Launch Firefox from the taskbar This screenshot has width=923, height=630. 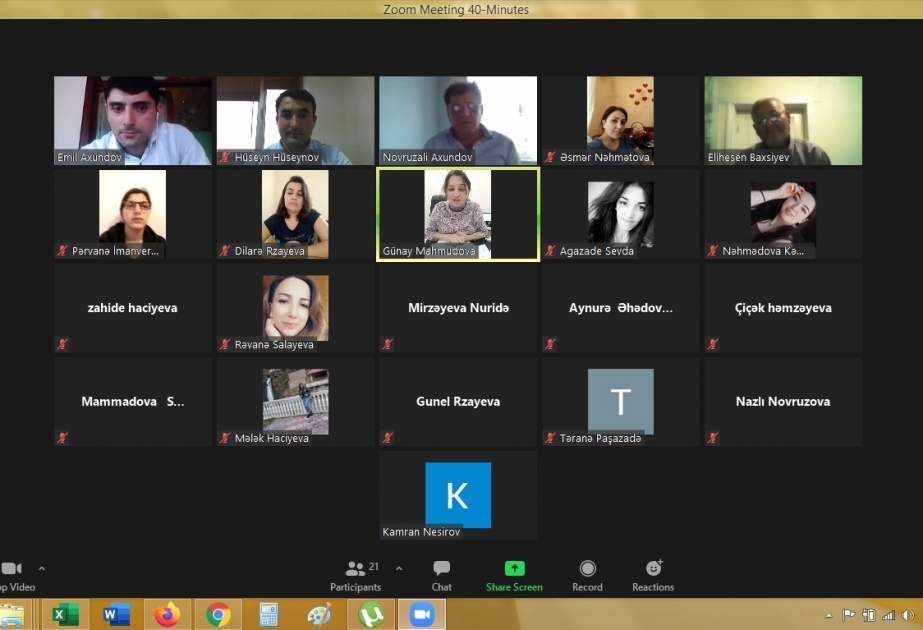click(167, 615)
